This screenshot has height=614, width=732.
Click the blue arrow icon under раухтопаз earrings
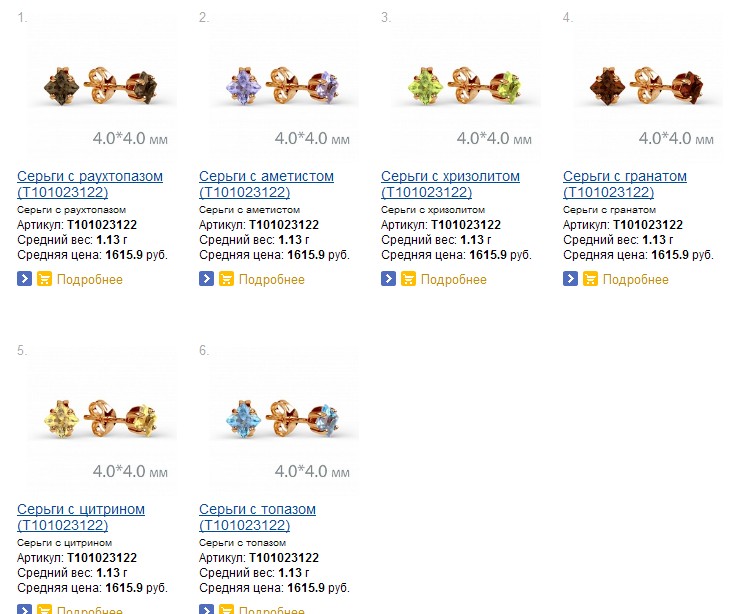click(x=24, y=279)
